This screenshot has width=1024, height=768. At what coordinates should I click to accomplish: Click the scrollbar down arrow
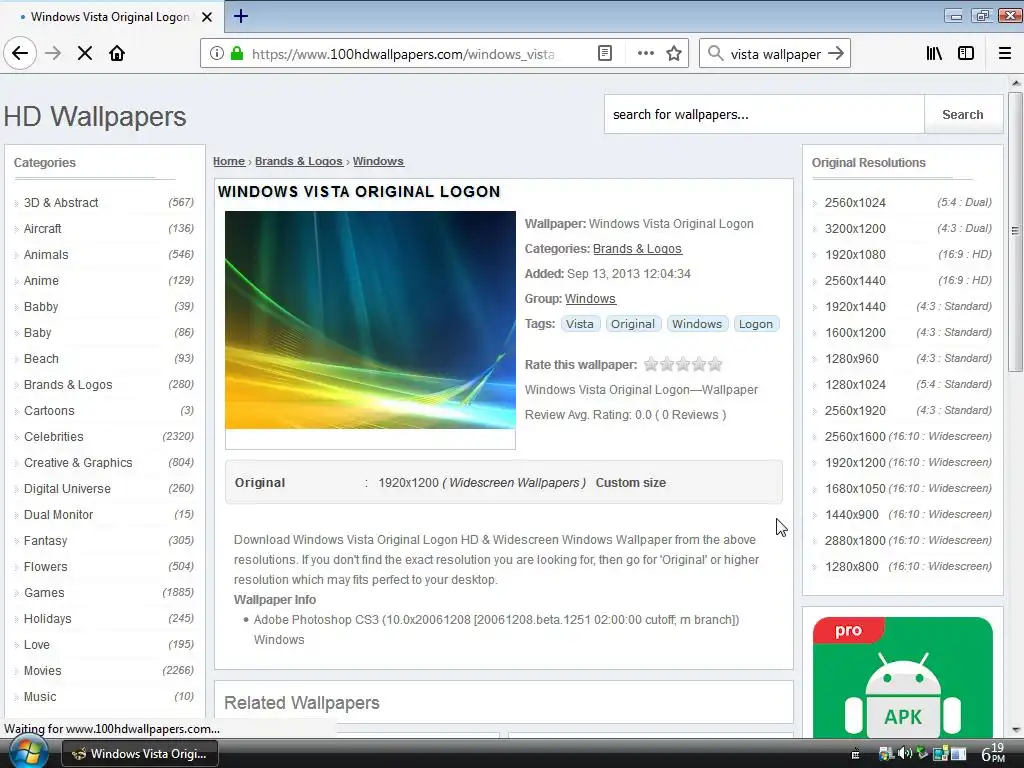[1016, 730]
